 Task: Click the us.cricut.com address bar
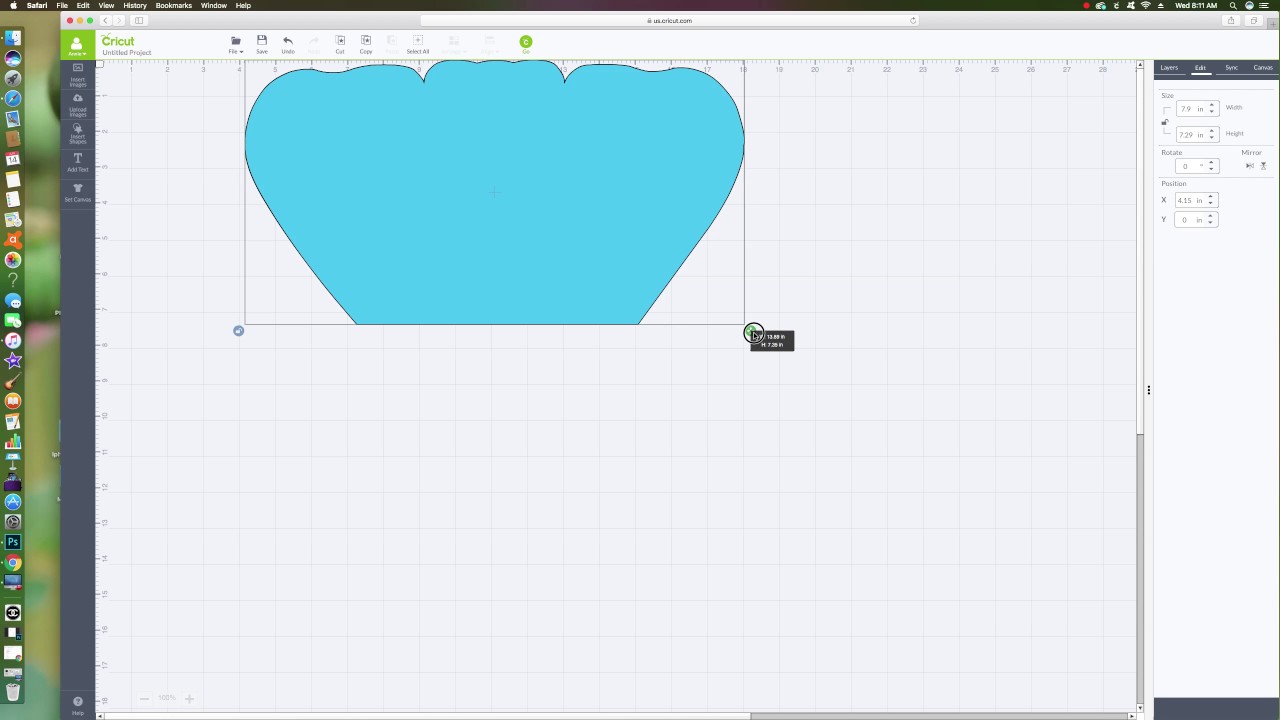tap(670, 20)
